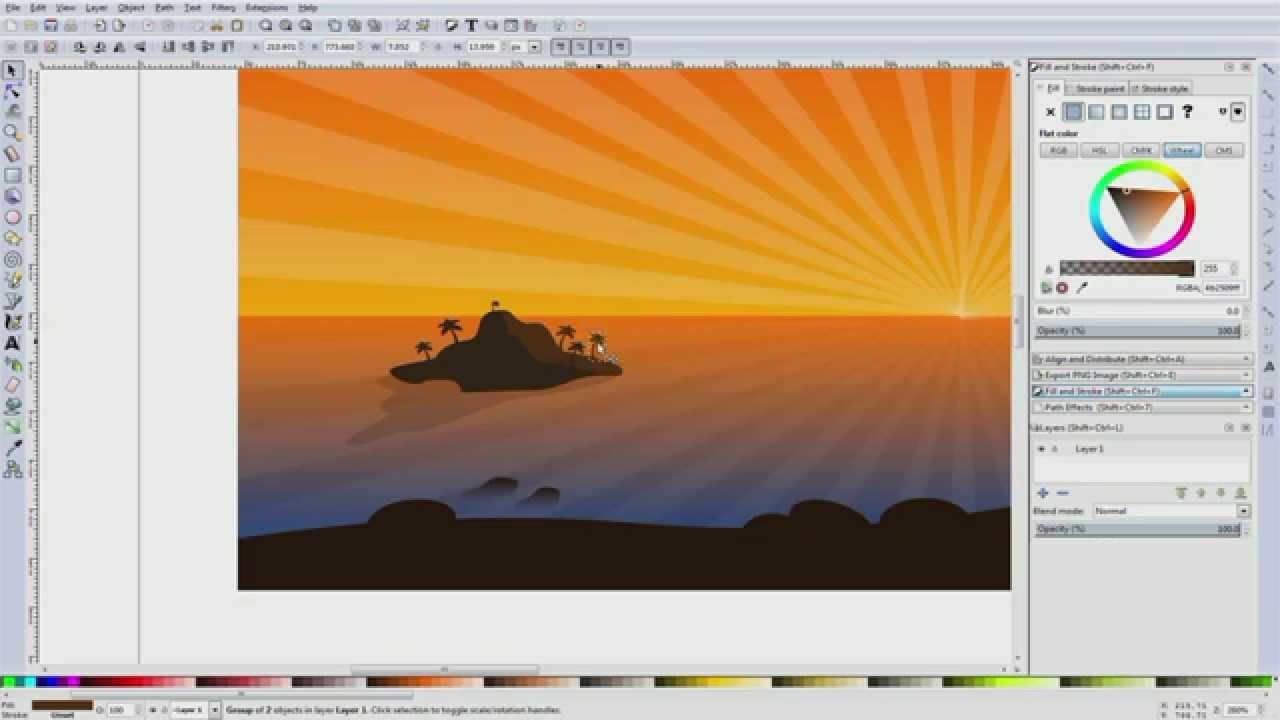
Task: Select the Zoom tool in toolbox
Action: point(13,133)
